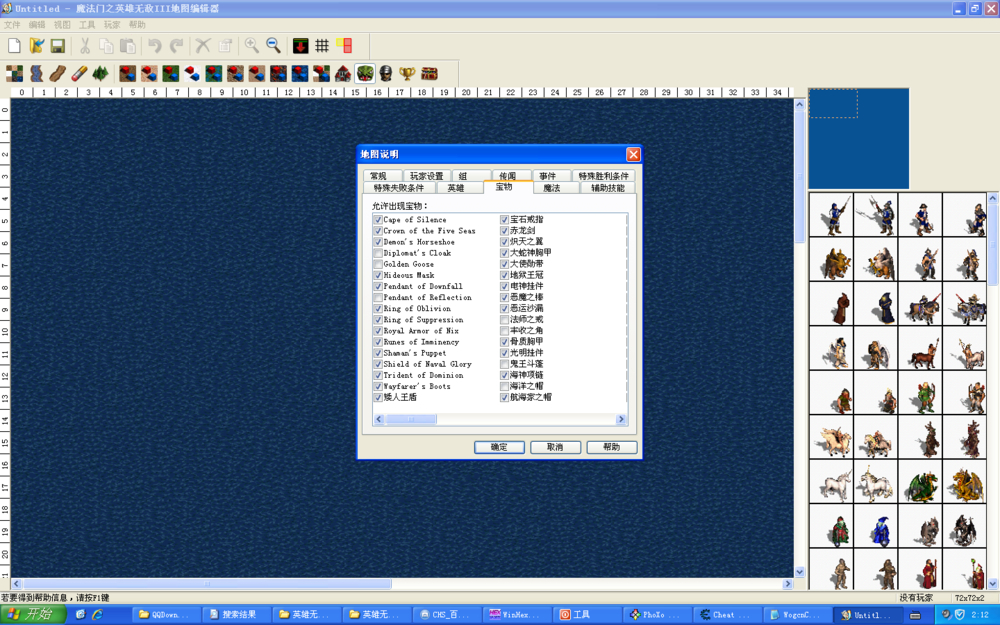Switch to the Cheat taskbar item
Image resolution: width=1000 pixels, height=625 pixels.
(725, 615)
